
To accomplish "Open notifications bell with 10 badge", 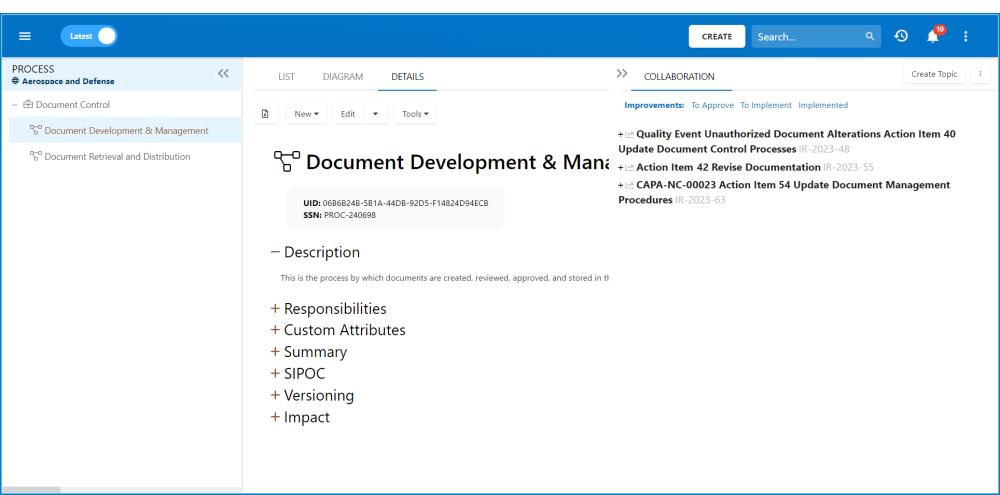I will 933,36.
